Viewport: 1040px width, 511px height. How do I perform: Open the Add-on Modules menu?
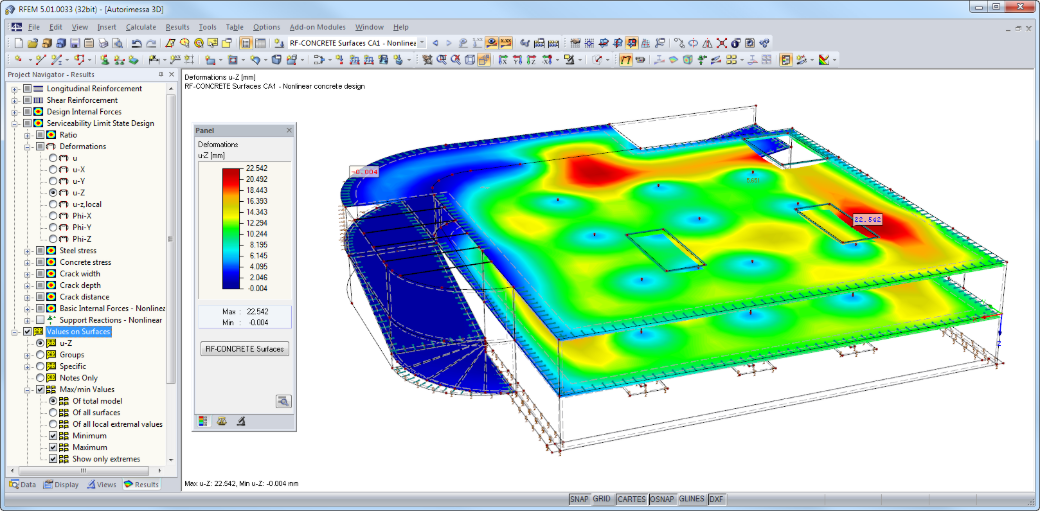pos(317,27)
